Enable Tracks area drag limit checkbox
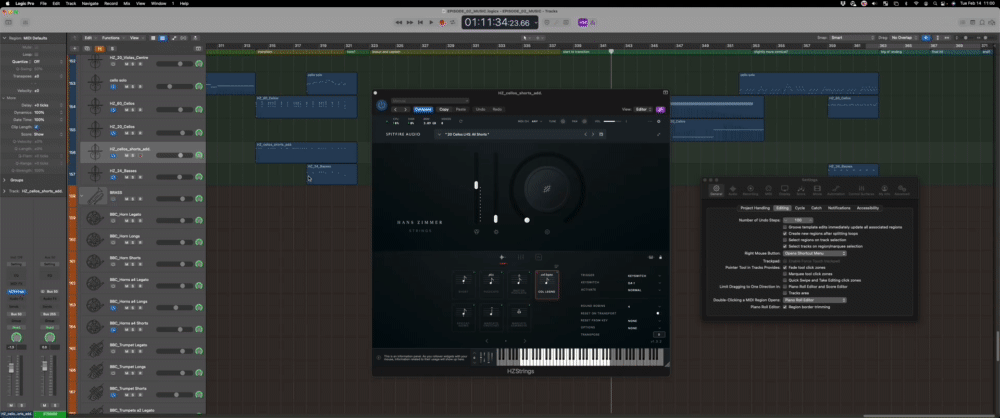 click(x=784, y=293)
